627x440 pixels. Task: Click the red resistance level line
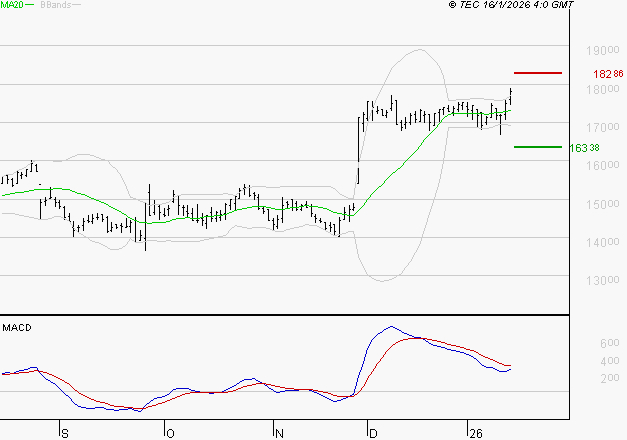click(x=538, y=73)
